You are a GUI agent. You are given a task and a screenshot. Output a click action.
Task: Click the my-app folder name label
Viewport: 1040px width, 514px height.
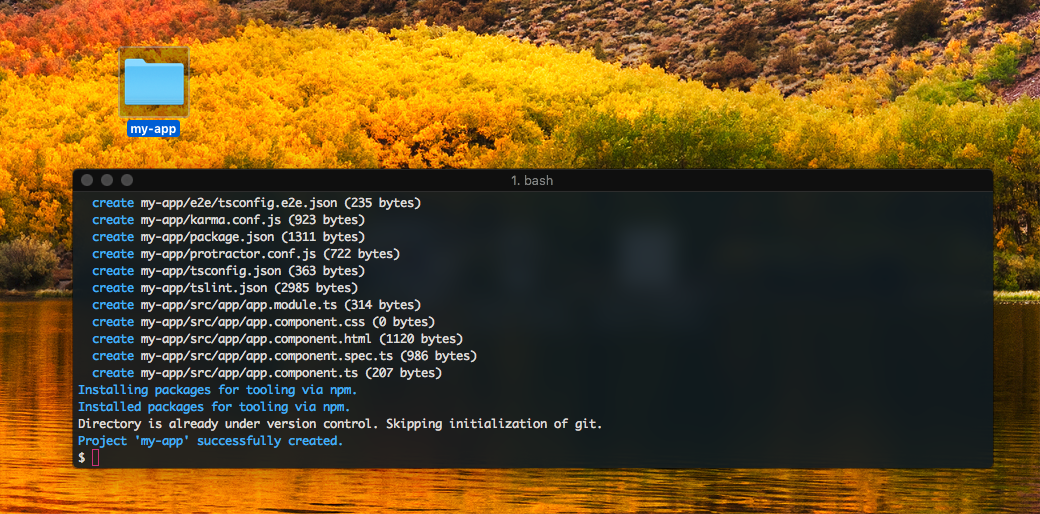click(x=153, y=129)
